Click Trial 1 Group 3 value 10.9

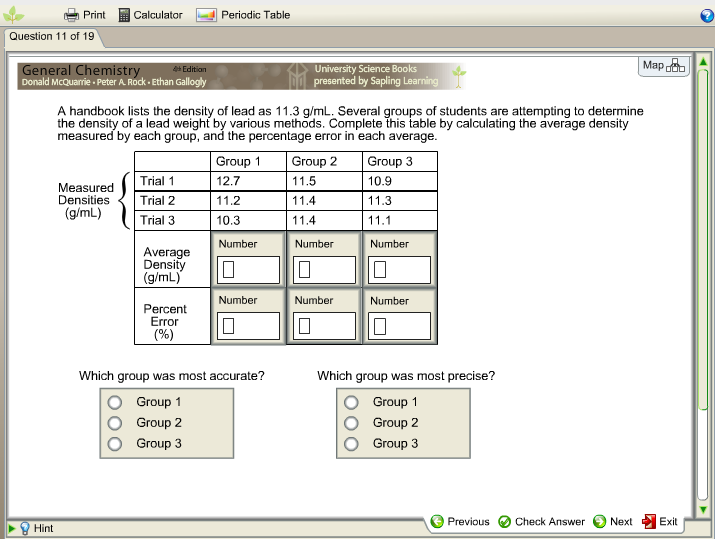[x=380, y=181]
